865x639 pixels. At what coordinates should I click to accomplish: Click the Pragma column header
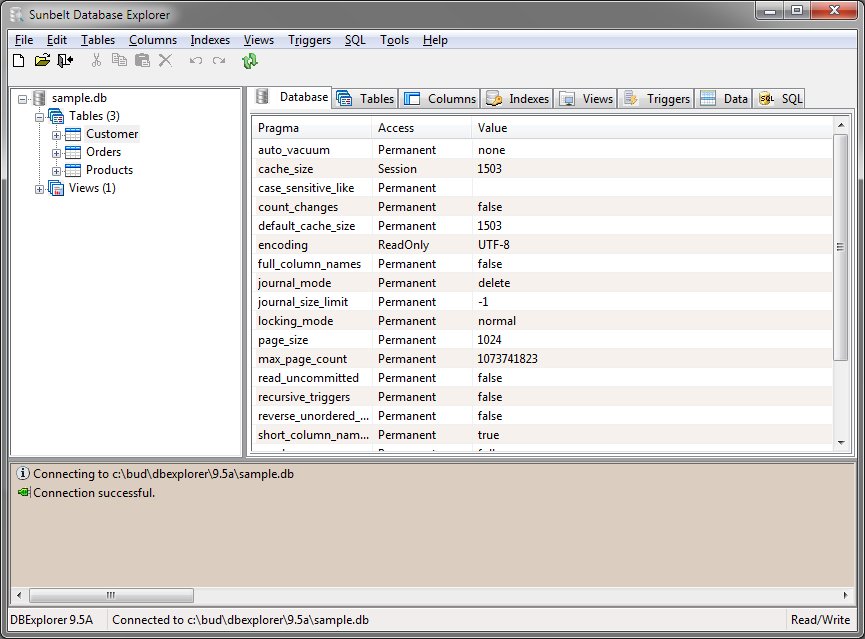(313, 128)
